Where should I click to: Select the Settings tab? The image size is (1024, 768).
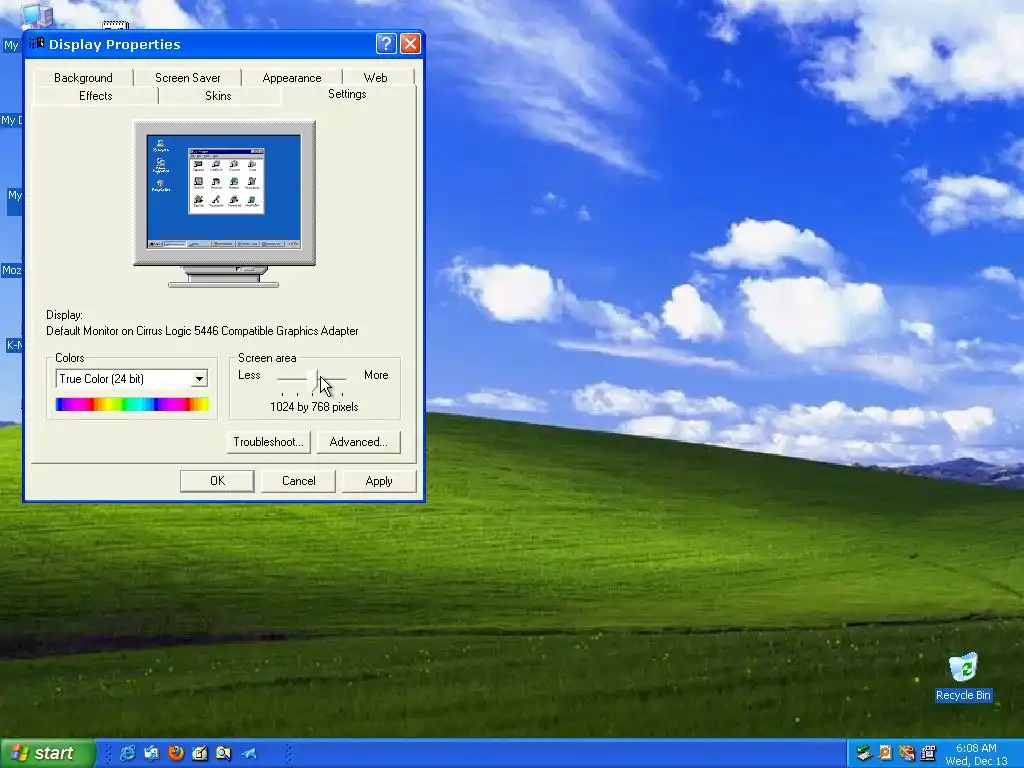tap(347, 94)
